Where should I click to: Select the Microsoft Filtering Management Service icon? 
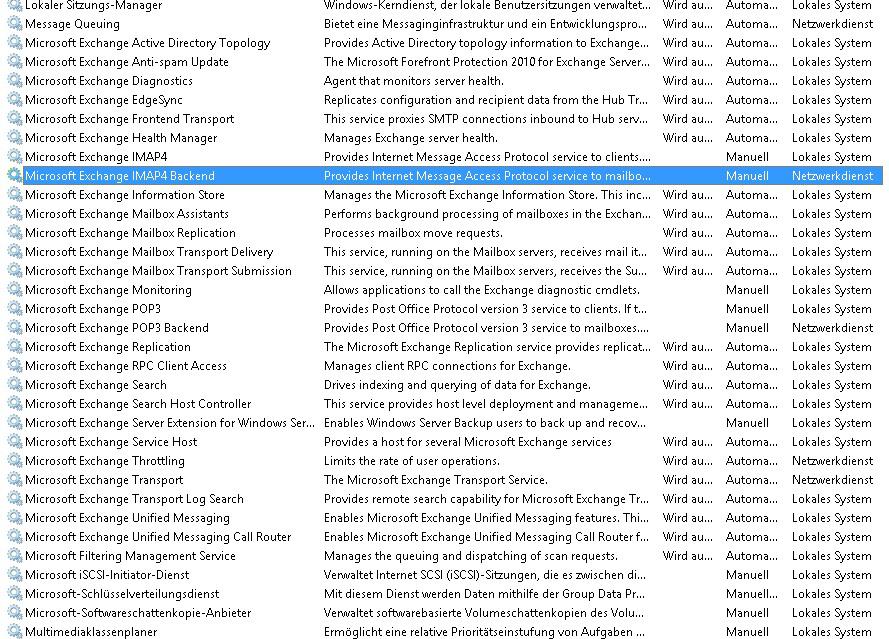pyautogui.click(x=14, y=556)
